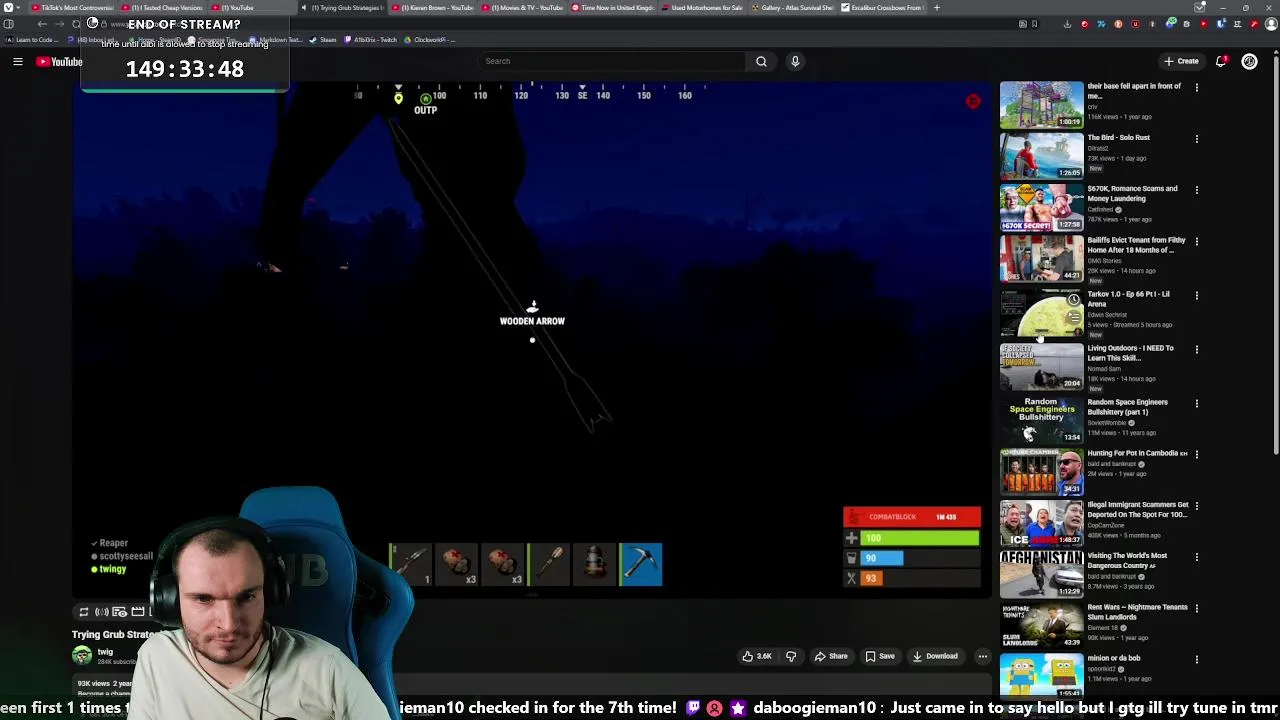Like the video with thumbs up

tap(757, 656)
